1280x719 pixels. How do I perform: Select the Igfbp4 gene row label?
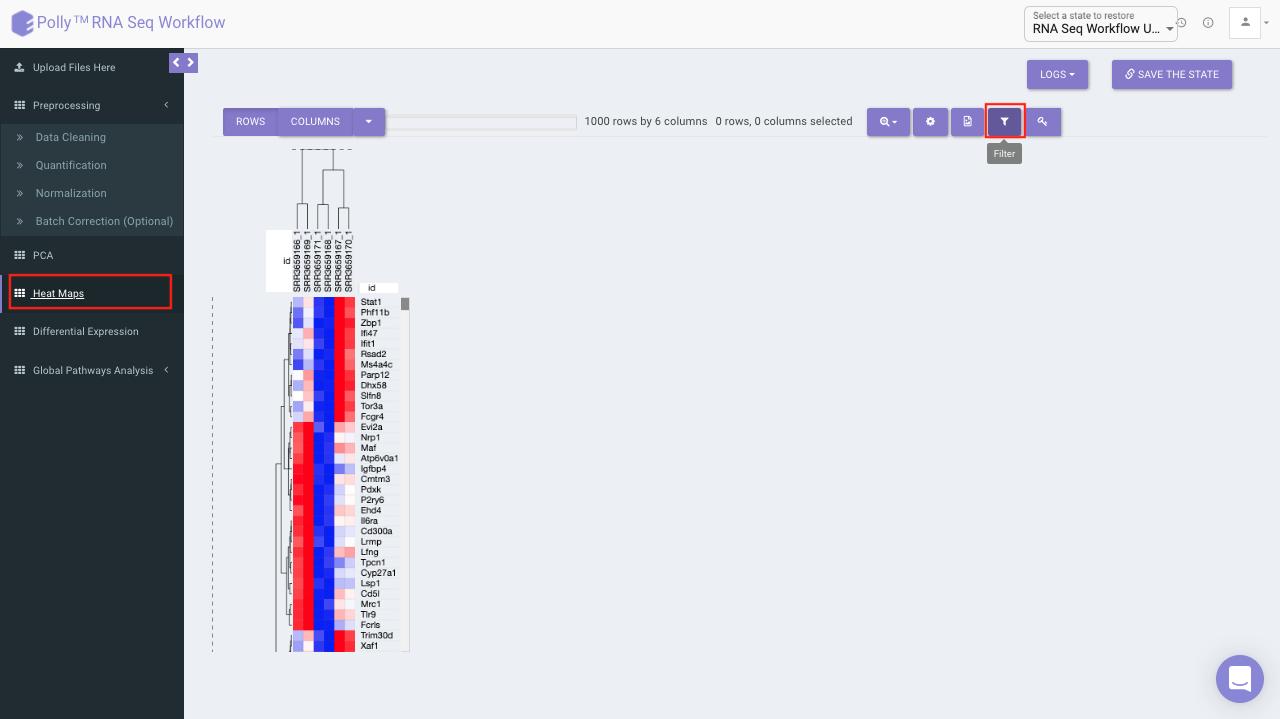373,469
